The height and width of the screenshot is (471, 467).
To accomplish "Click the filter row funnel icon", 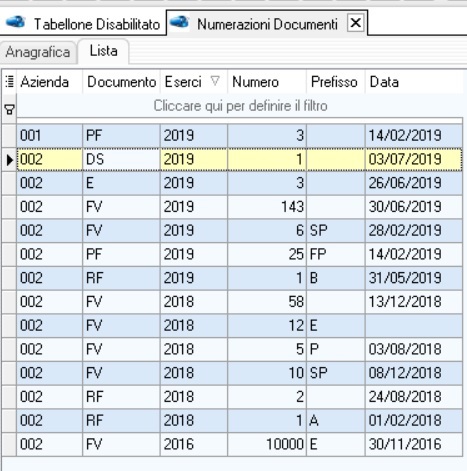I will tap(10, 109).
